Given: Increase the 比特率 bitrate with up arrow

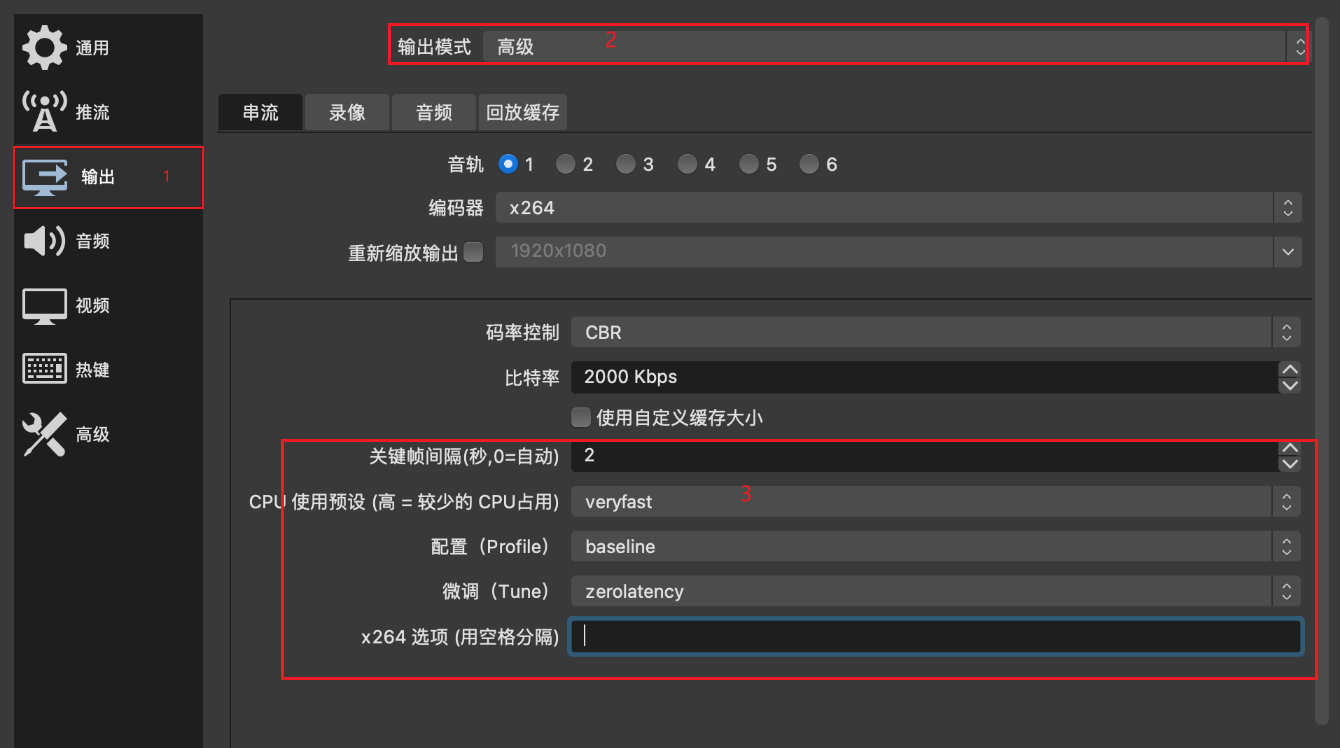Looking at the screenshot, I should click(x=1290, y=369).
